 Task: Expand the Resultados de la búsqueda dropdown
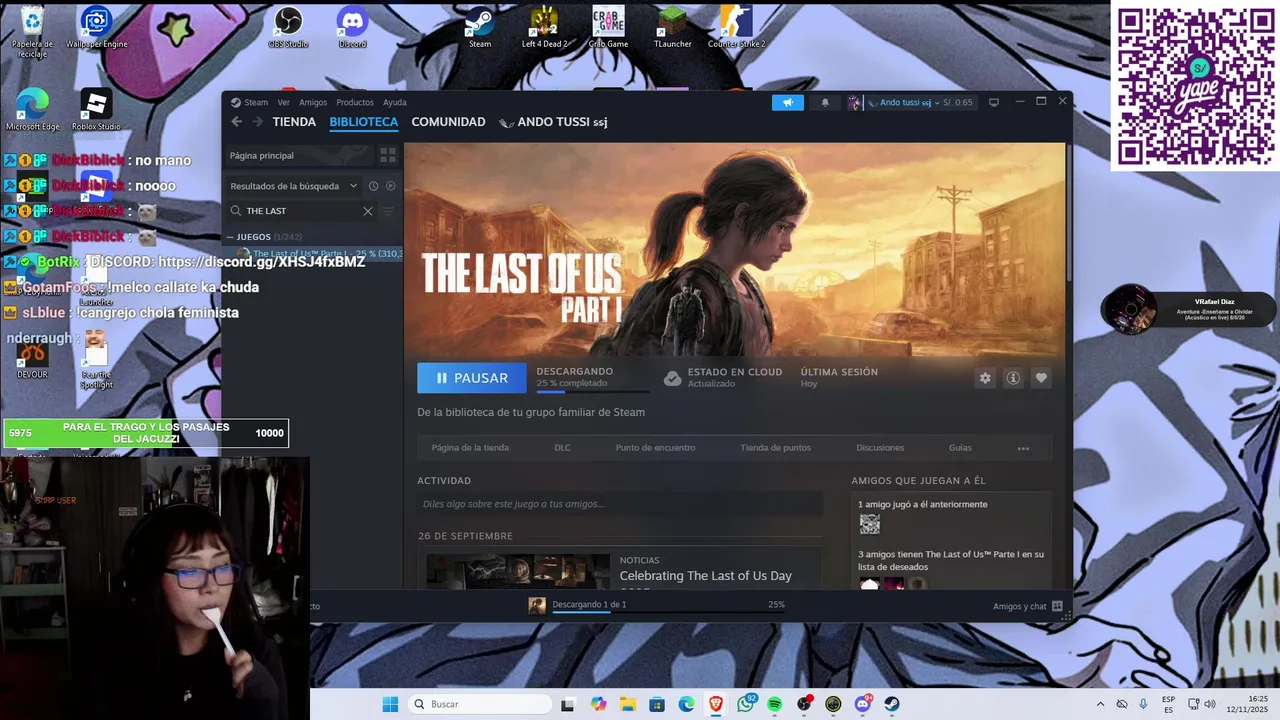pyautogui.click(x=293, y=186)
